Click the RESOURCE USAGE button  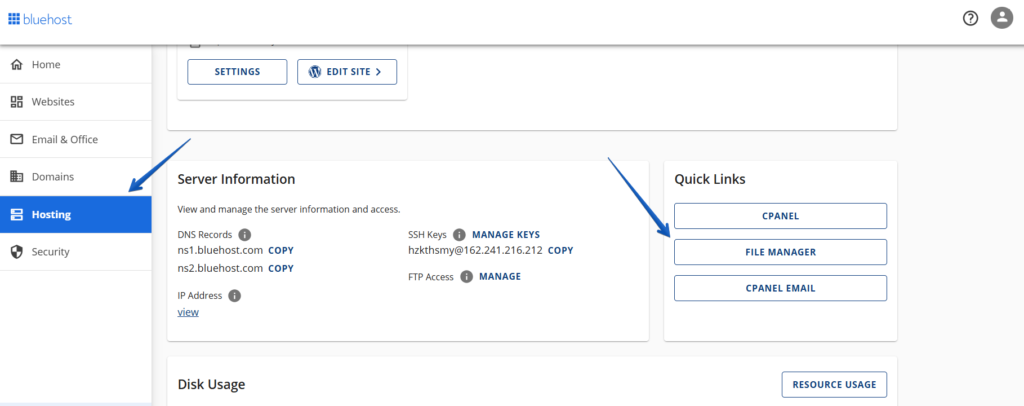coord(834,384)
